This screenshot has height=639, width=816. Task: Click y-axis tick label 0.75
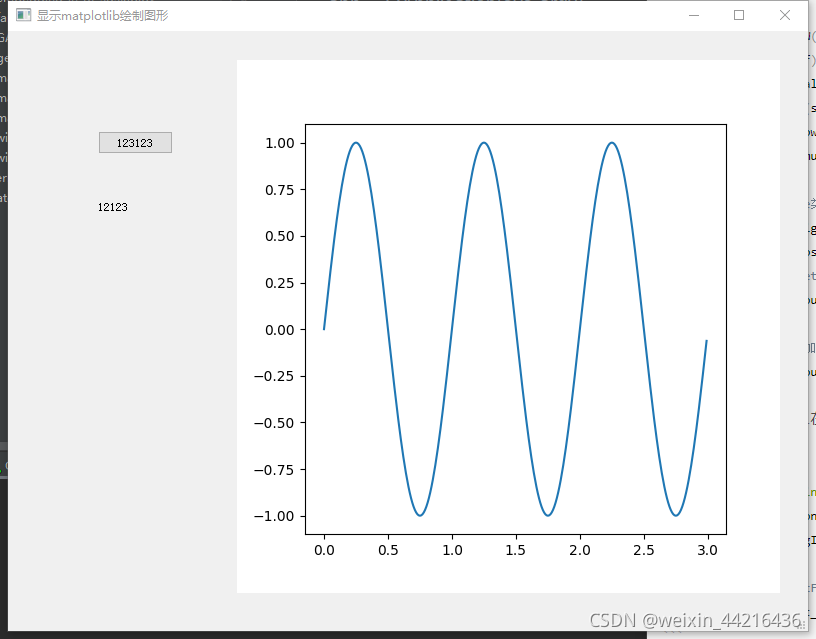coord(280,190)
